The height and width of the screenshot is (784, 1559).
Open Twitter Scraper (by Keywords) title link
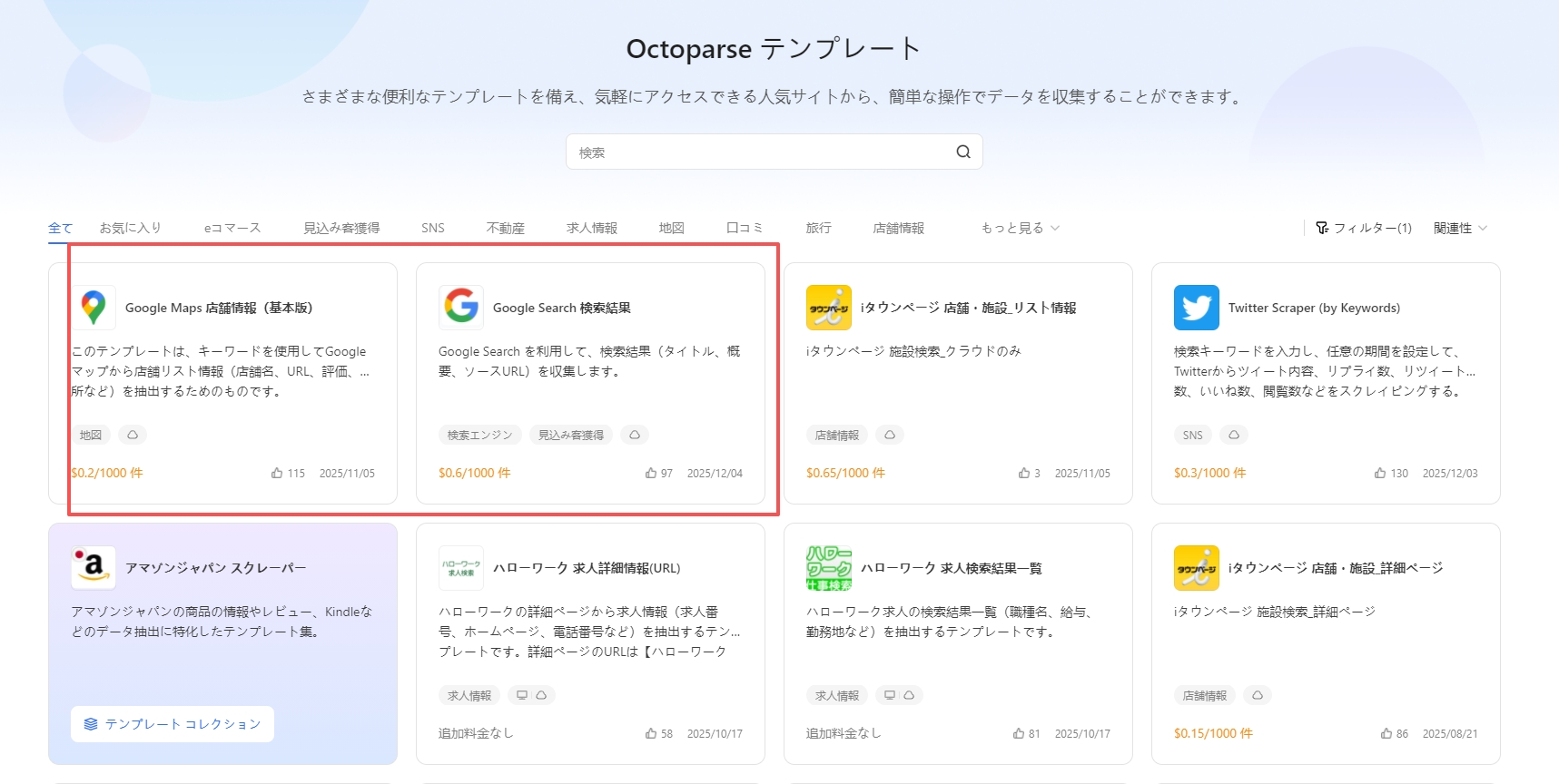1313,308
